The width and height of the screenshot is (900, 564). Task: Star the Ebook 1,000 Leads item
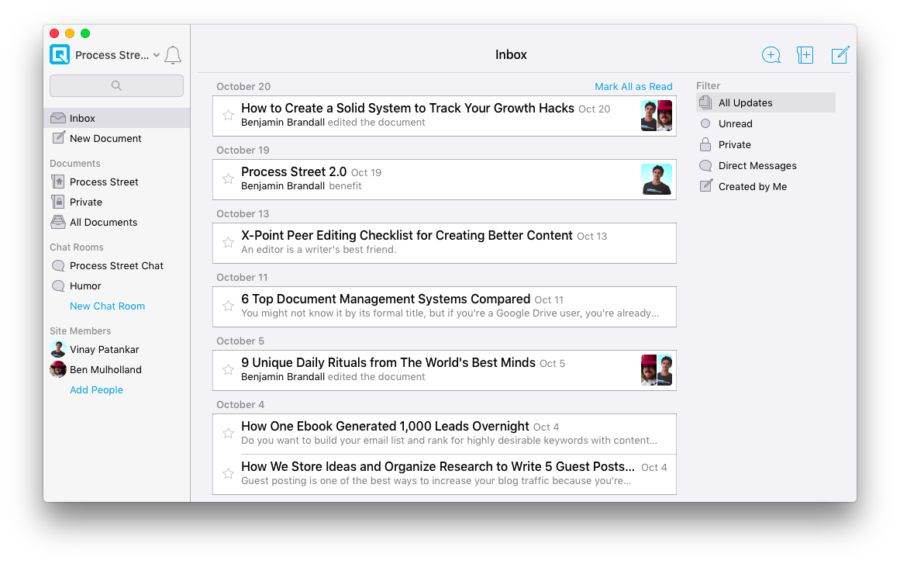pos(228,433)
